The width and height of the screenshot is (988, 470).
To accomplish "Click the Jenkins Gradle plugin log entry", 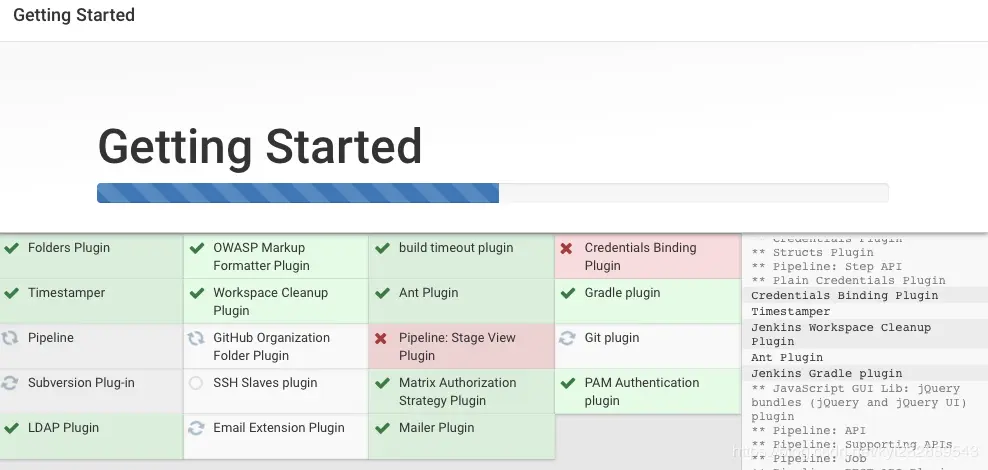I will (826, 373).
